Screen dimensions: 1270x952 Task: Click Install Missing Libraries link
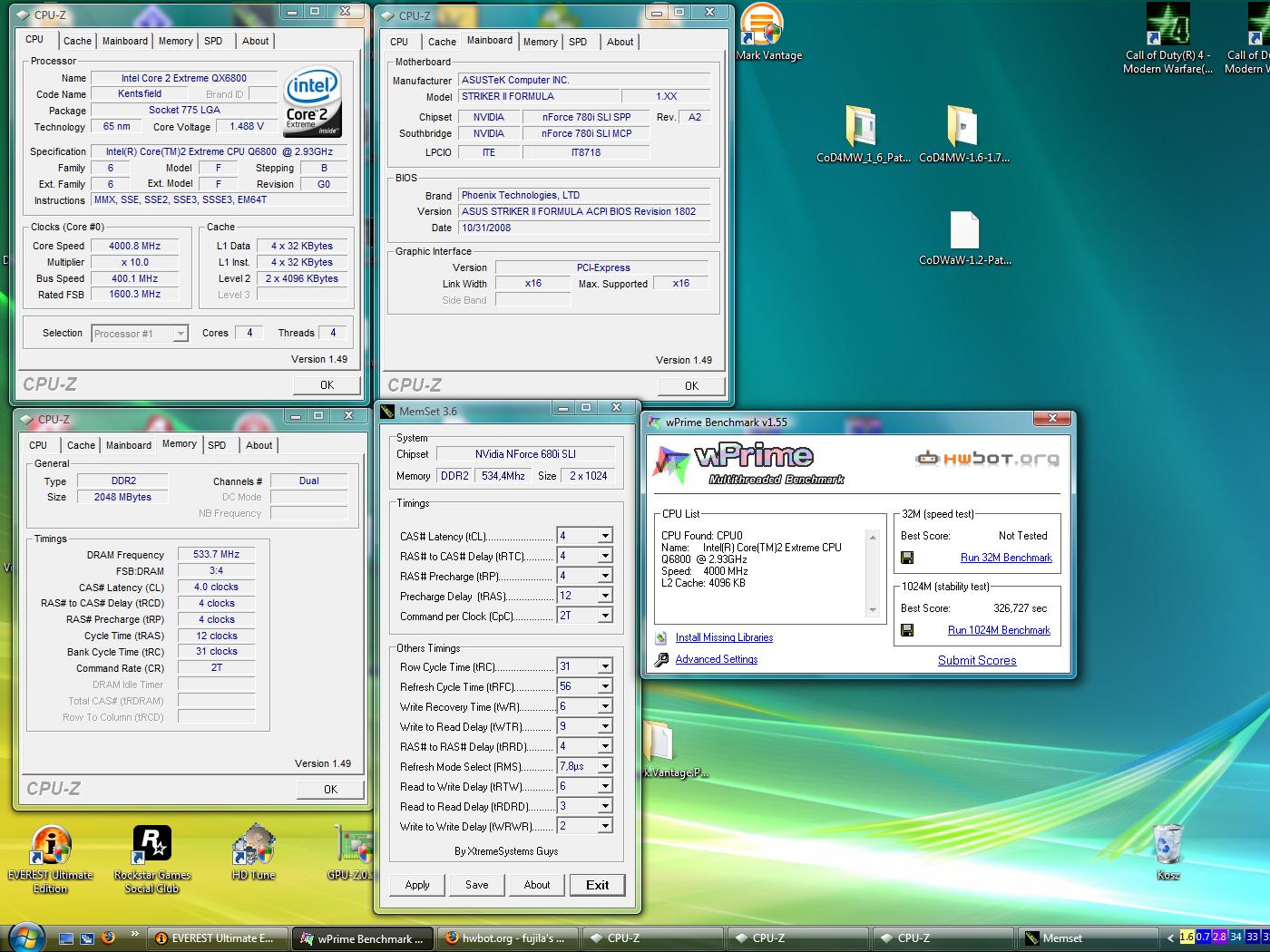coord(724,637)
